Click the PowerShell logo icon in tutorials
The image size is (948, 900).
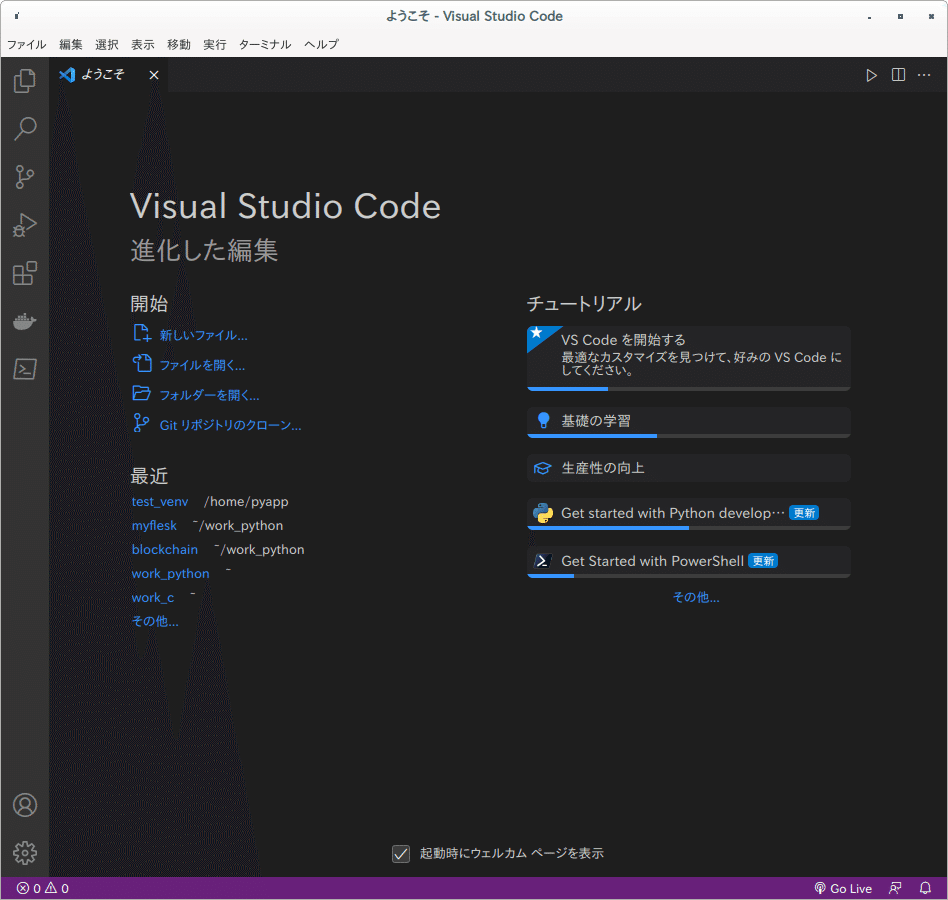(x=542, y=561)
